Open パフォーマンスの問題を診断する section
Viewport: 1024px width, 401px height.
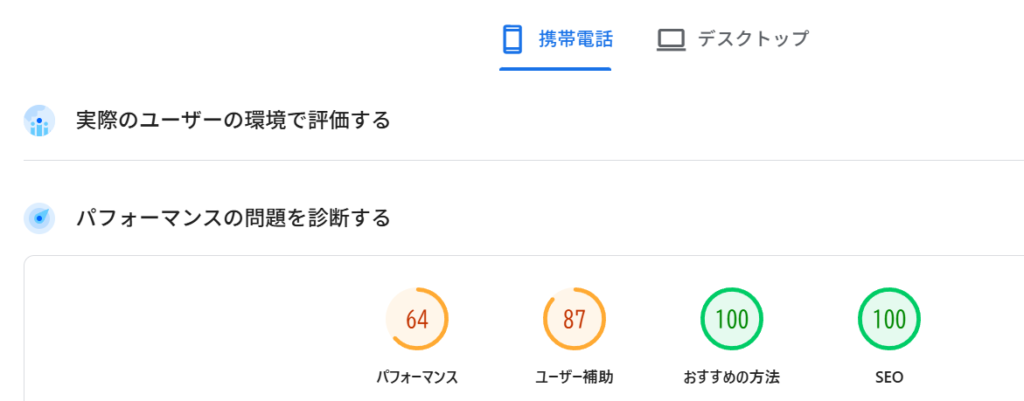(x=233, y=217)
